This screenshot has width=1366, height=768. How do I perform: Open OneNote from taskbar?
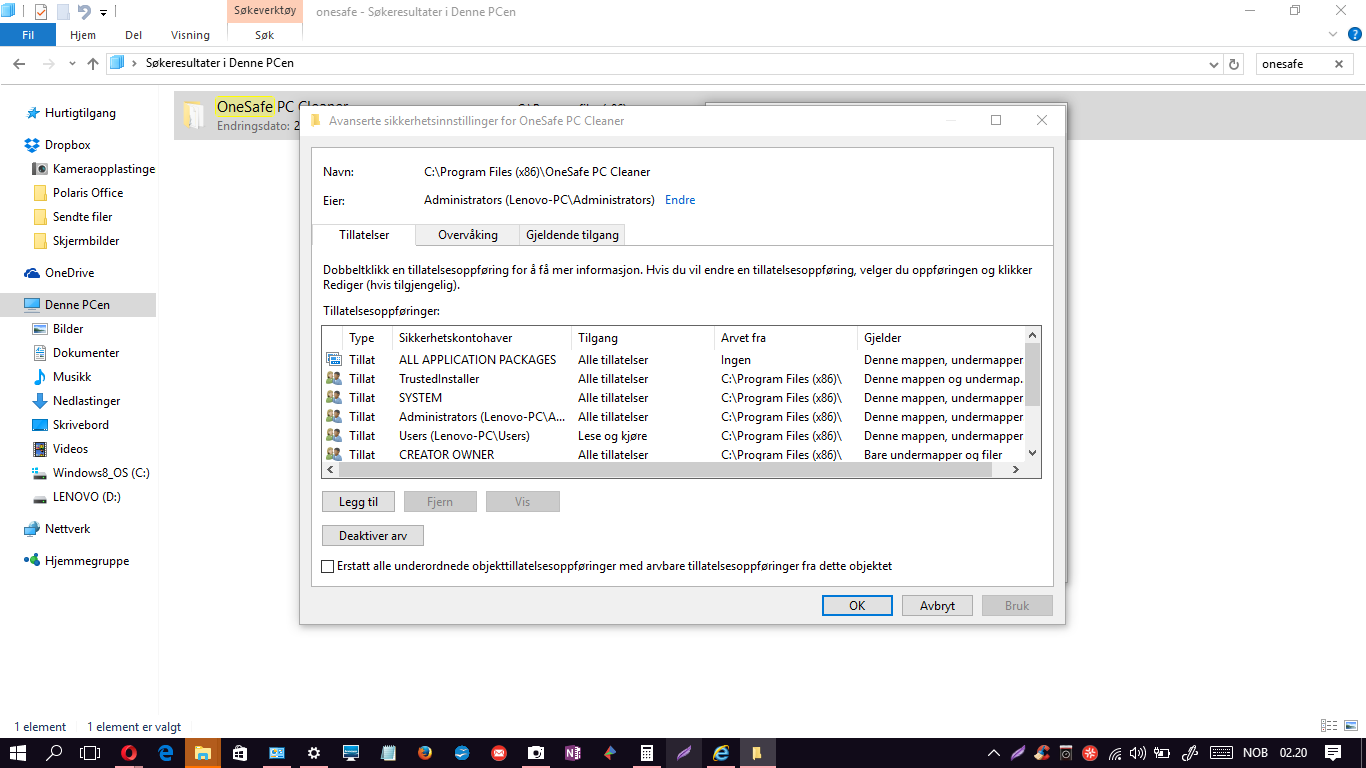click(x=573, y=753)
